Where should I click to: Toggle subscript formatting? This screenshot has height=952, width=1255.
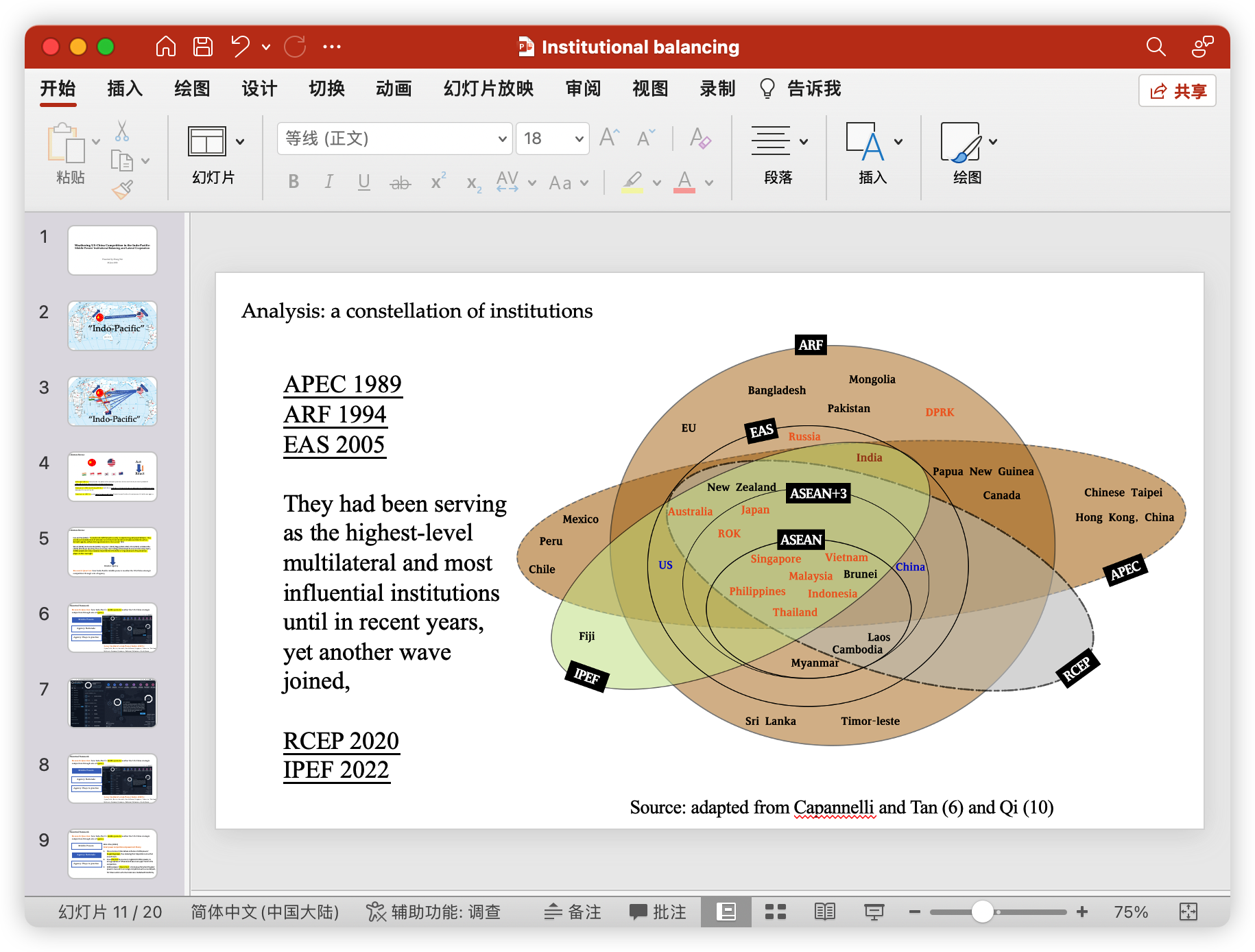tap(474, 183)
